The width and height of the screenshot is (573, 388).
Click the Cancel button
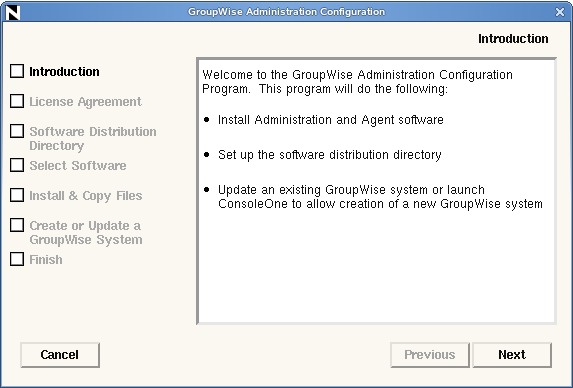coord(60,355)
